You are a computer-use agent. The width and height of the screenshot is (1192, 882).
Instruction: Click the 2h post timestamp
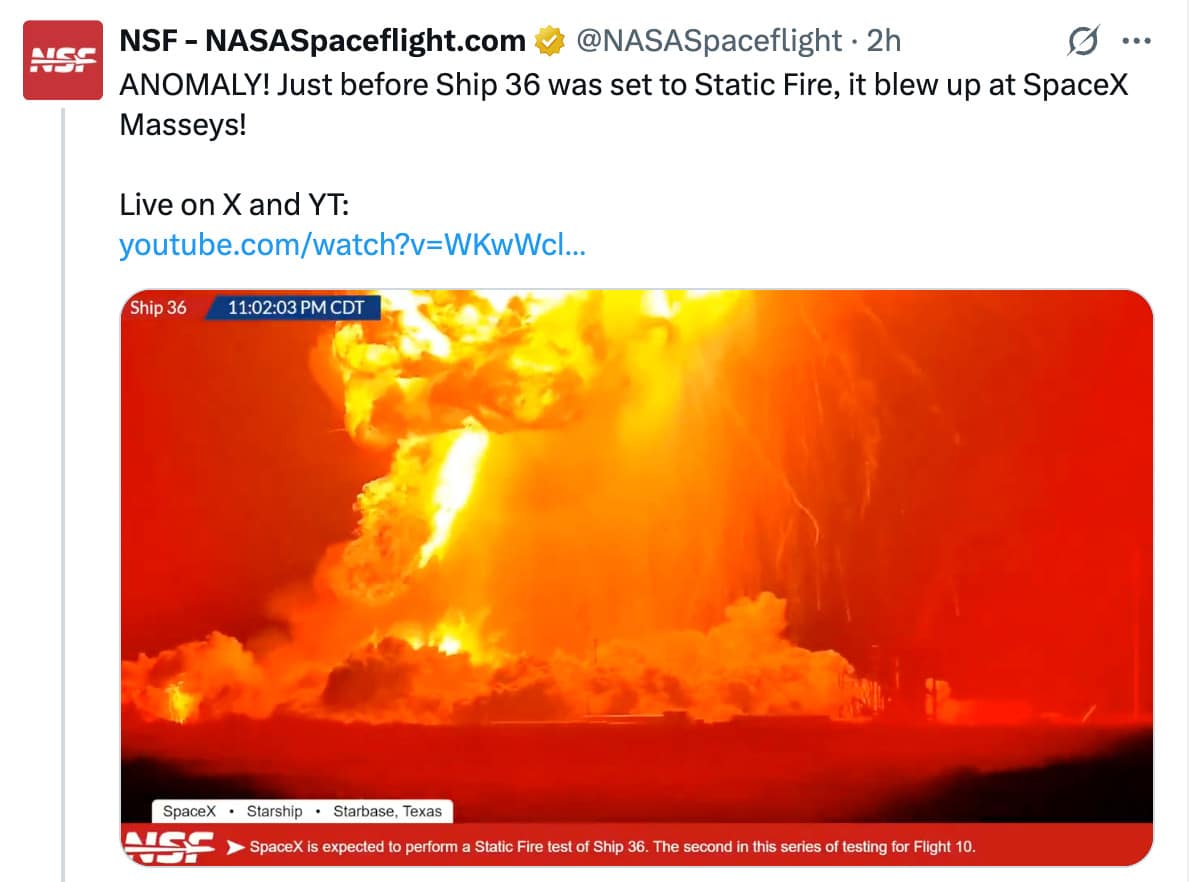[884, 40]
